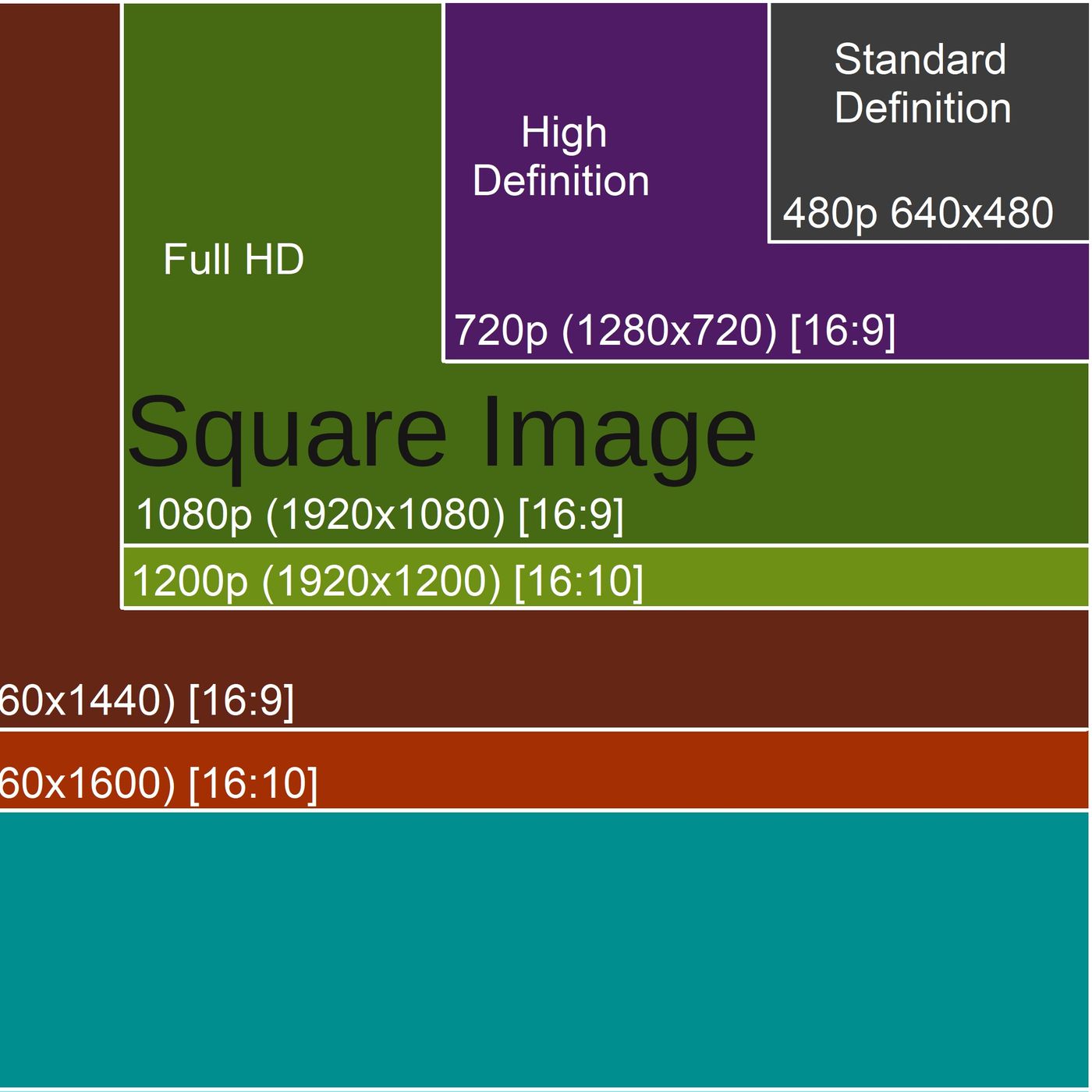The width and height of the screenshot is (1092, 1092).
Task: Select the "1200p (1920x1200) [16:10]" label
Action: coord(388,581)
